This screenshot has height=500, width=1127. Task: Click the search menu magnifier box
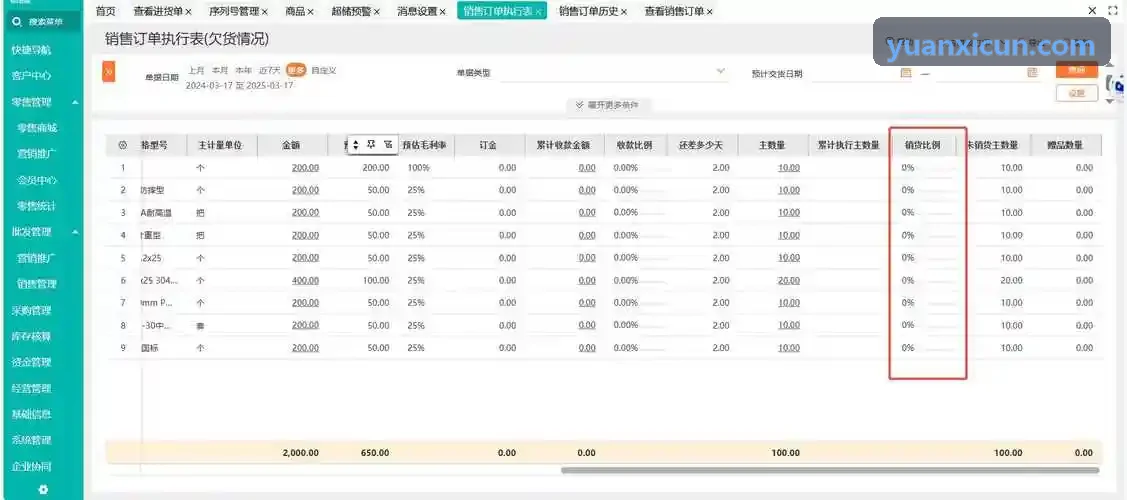tap(42, 22)
